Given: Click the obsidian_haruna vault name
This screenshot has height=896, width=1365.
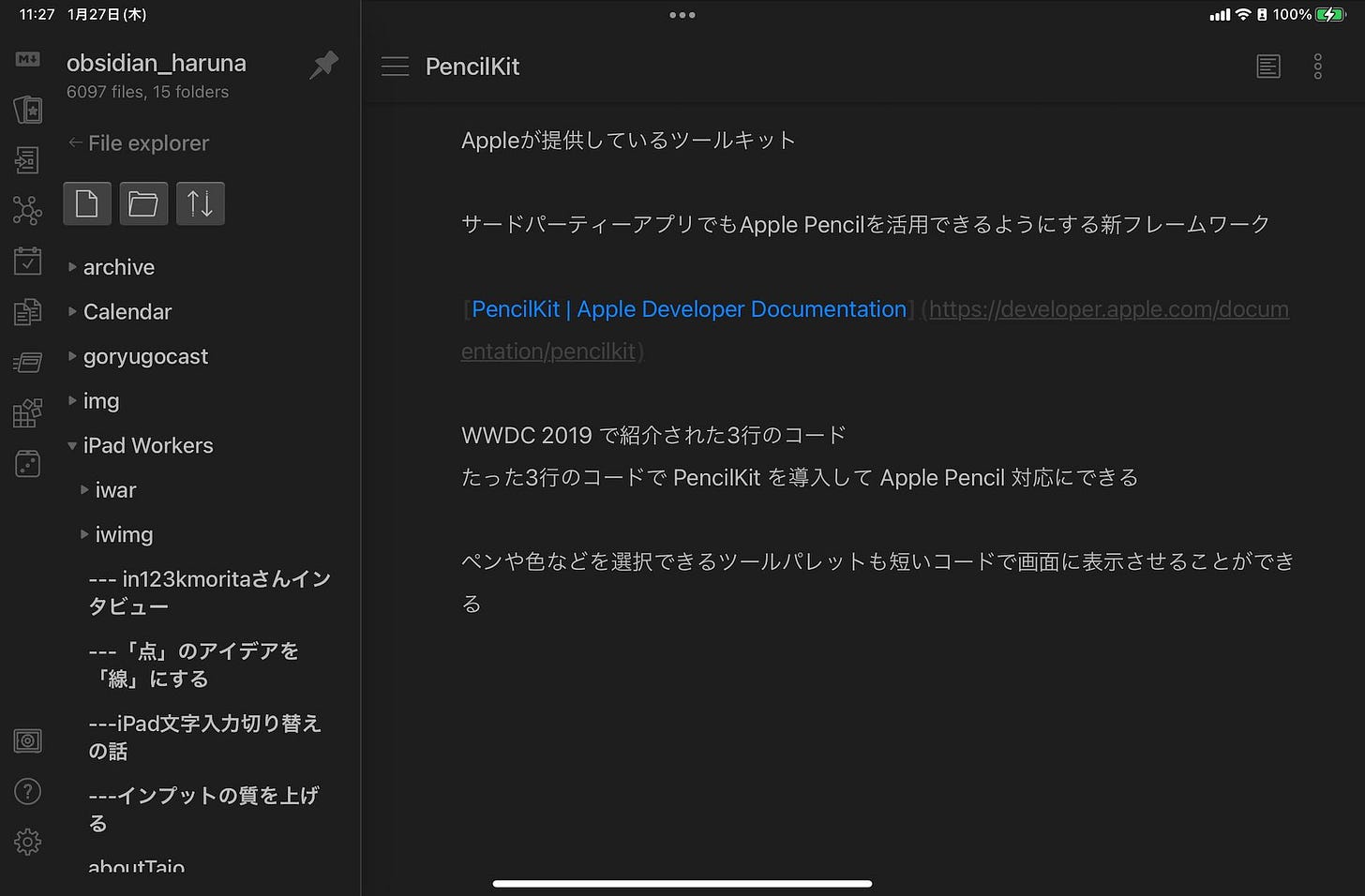Looking at the screenshot, I should click(x=157, y=63).
